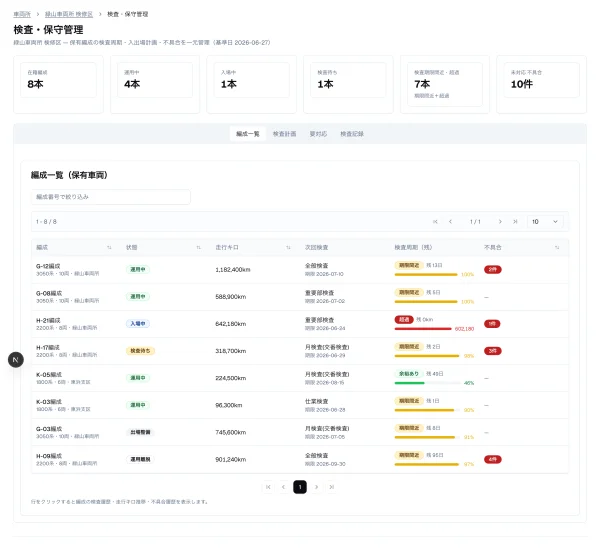
Task: Click the red 超過 badge in H-21編成 row
Action: pyautogui.click(x=404, y=320)
